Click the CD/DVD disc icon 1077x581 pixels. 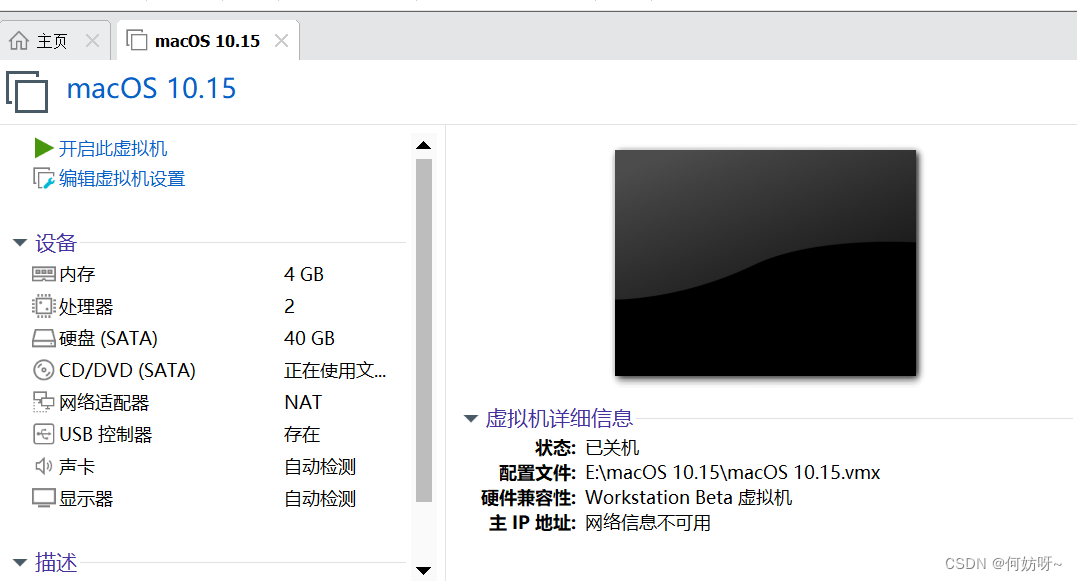tap(43, 370)
